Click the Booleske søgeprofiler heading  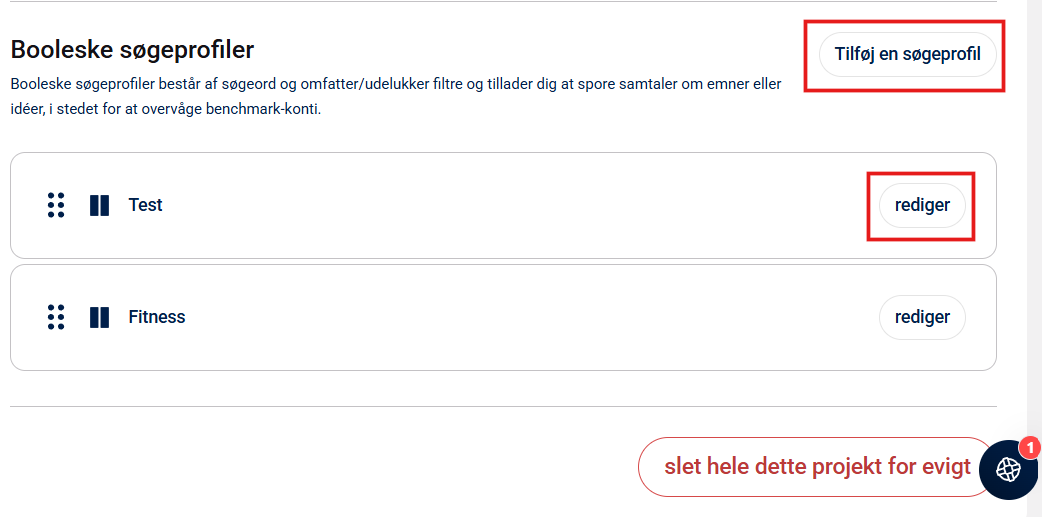(132, 49)
